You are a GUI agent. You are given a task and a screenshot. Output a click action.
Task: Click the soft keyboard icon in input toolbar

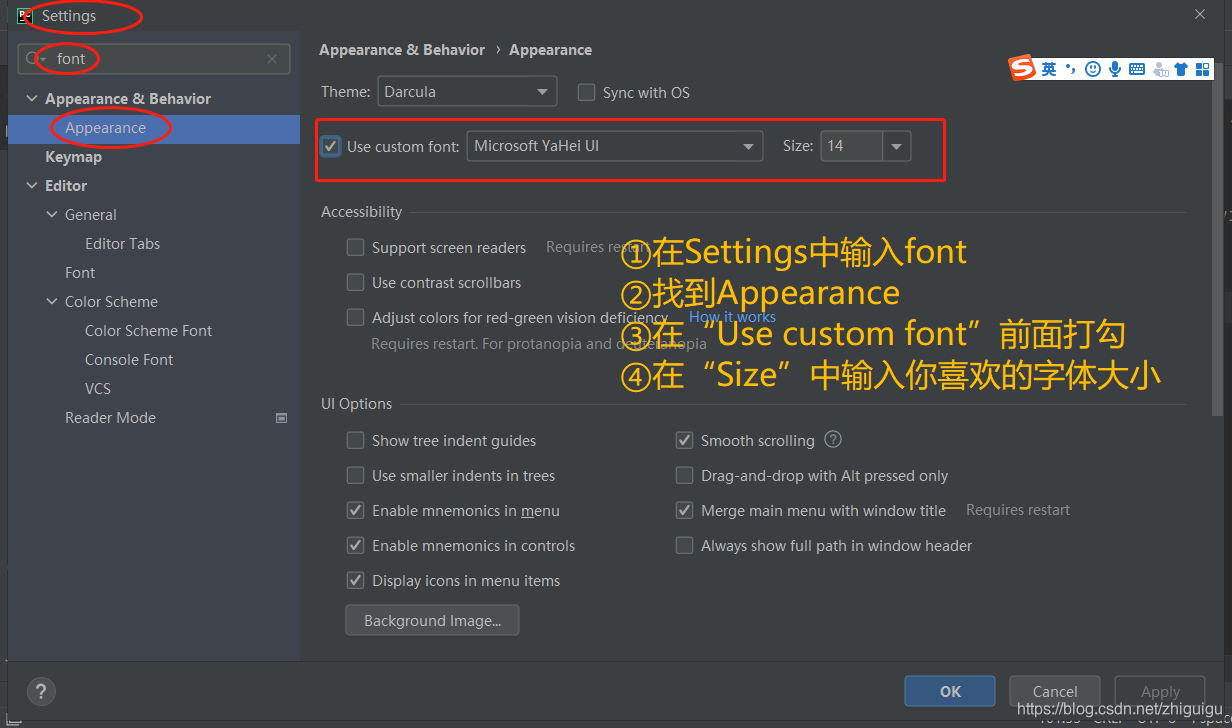pos(1137,69)
